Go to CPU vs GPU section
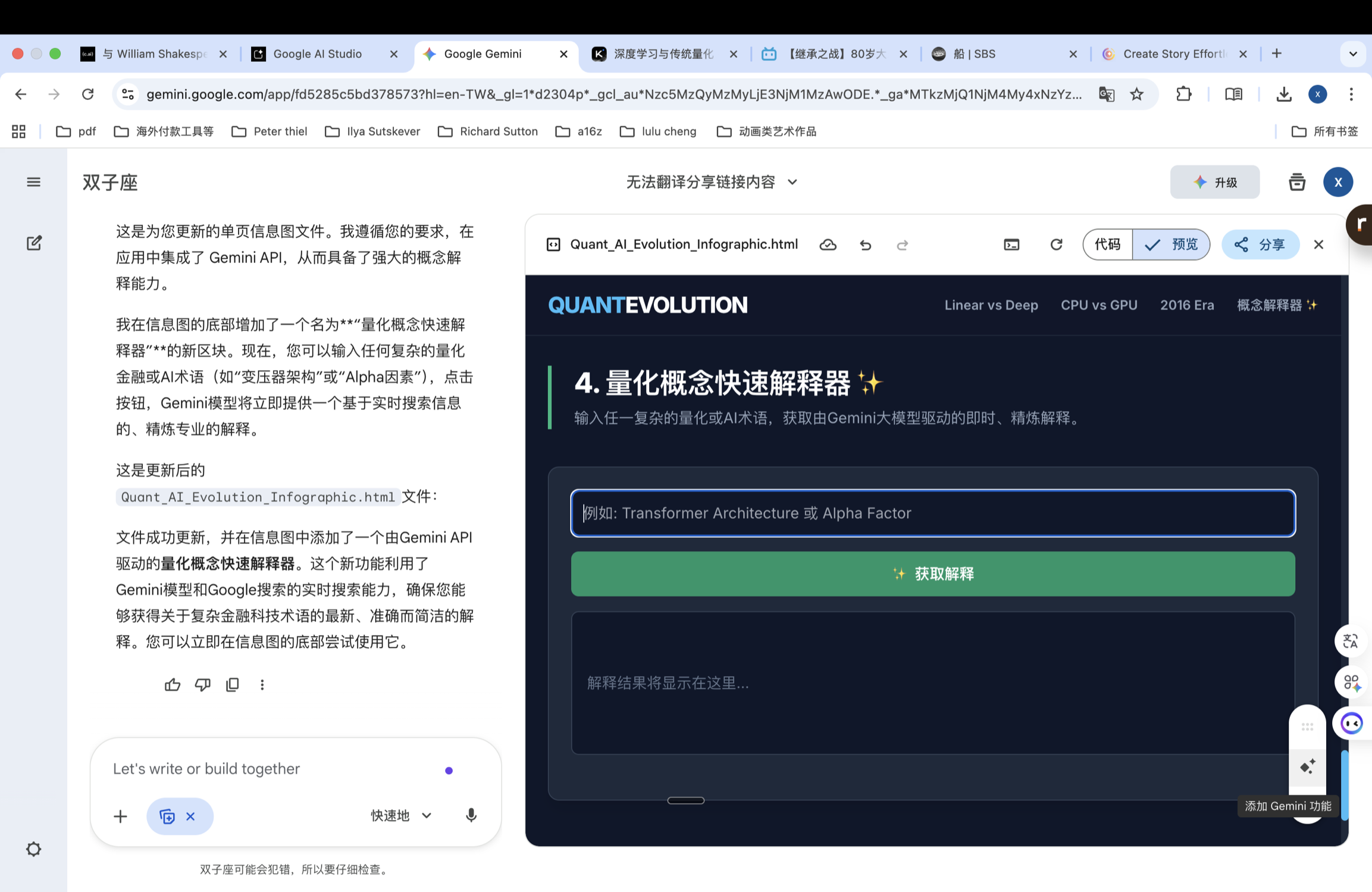The height and width of the screenshot is (892, 1372). [1098, 305]
